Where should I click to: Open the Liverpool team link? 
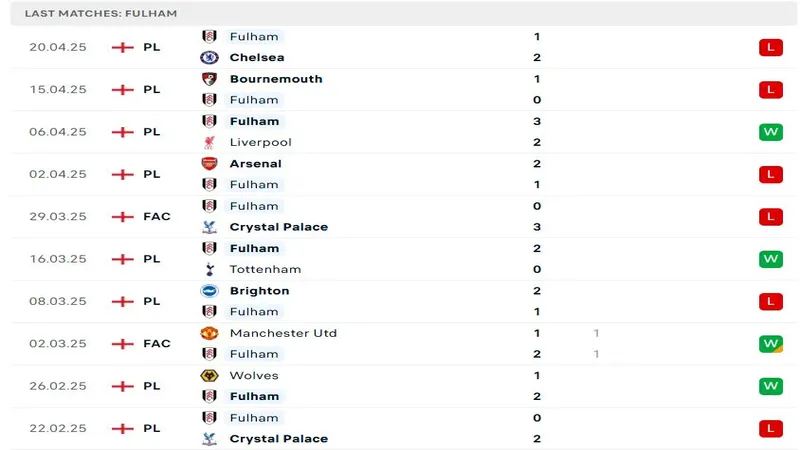click(260, 142)
